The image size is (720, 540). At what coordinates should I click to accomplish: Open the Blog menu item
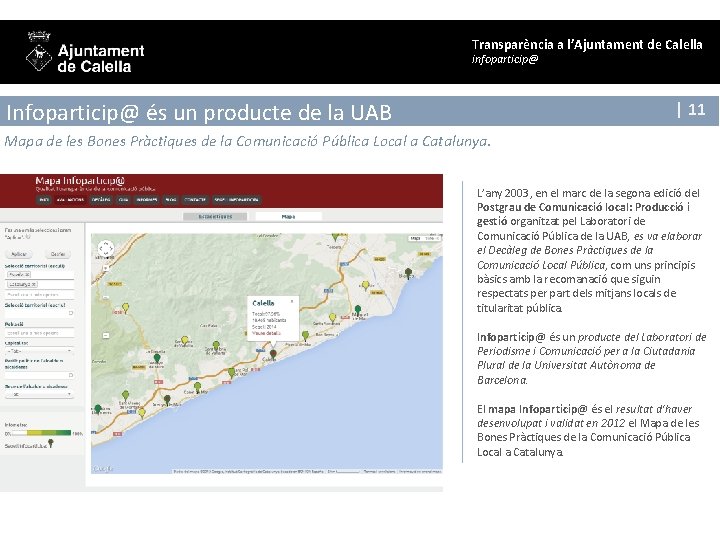171,200
